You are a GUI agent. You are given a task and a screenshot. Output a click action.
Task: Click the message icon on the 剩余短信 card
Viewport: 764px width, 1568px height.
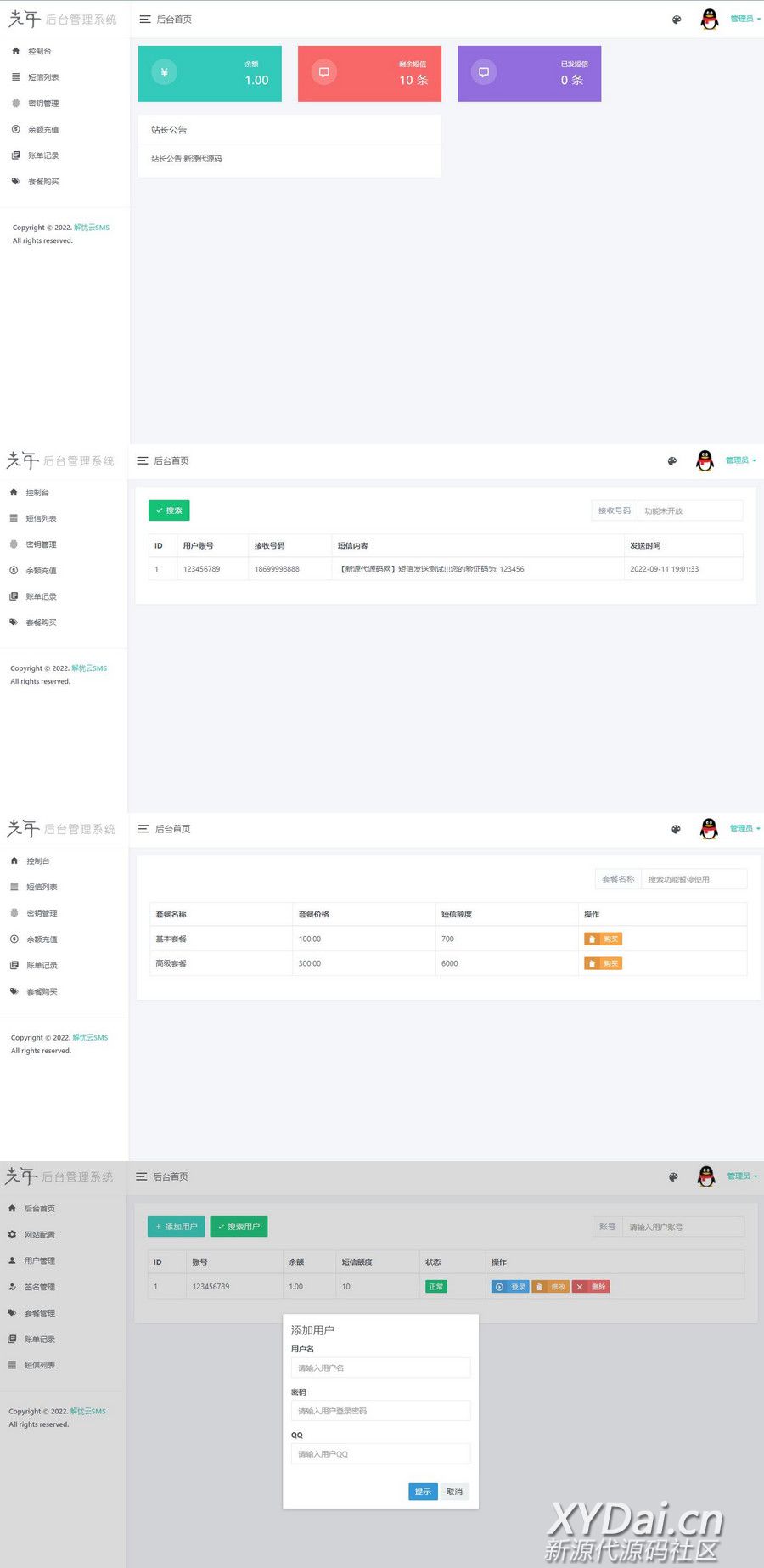coord(323,72)
